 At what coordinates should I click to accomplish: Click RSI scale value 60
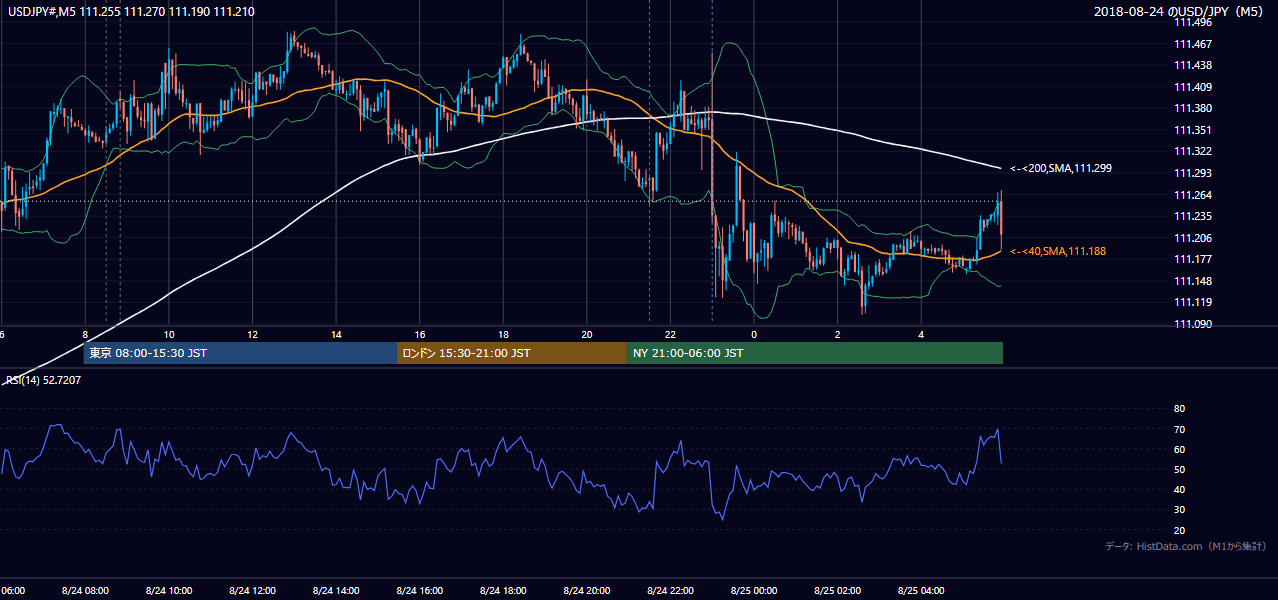point(1179,449)
